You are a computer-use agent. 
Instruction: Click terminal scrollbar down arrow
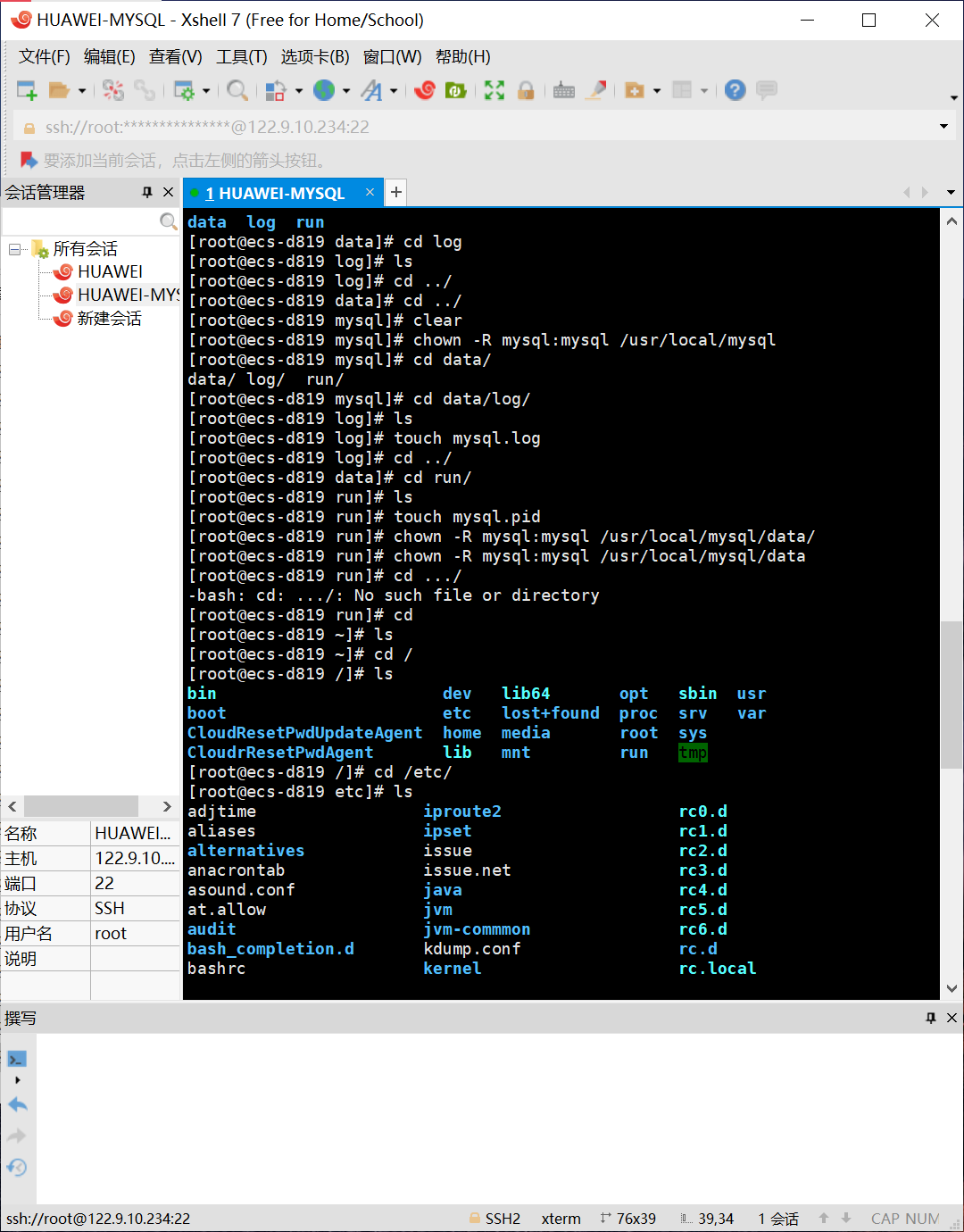[952, 988]
